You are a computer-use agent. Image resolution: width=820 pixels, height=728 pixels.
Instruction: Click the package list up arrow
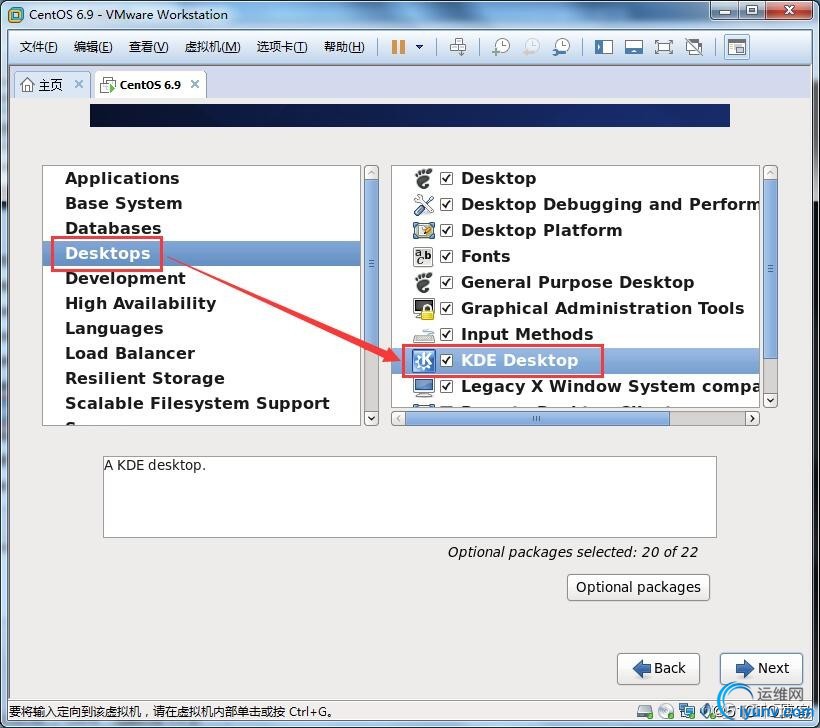(x=770, y=173)
